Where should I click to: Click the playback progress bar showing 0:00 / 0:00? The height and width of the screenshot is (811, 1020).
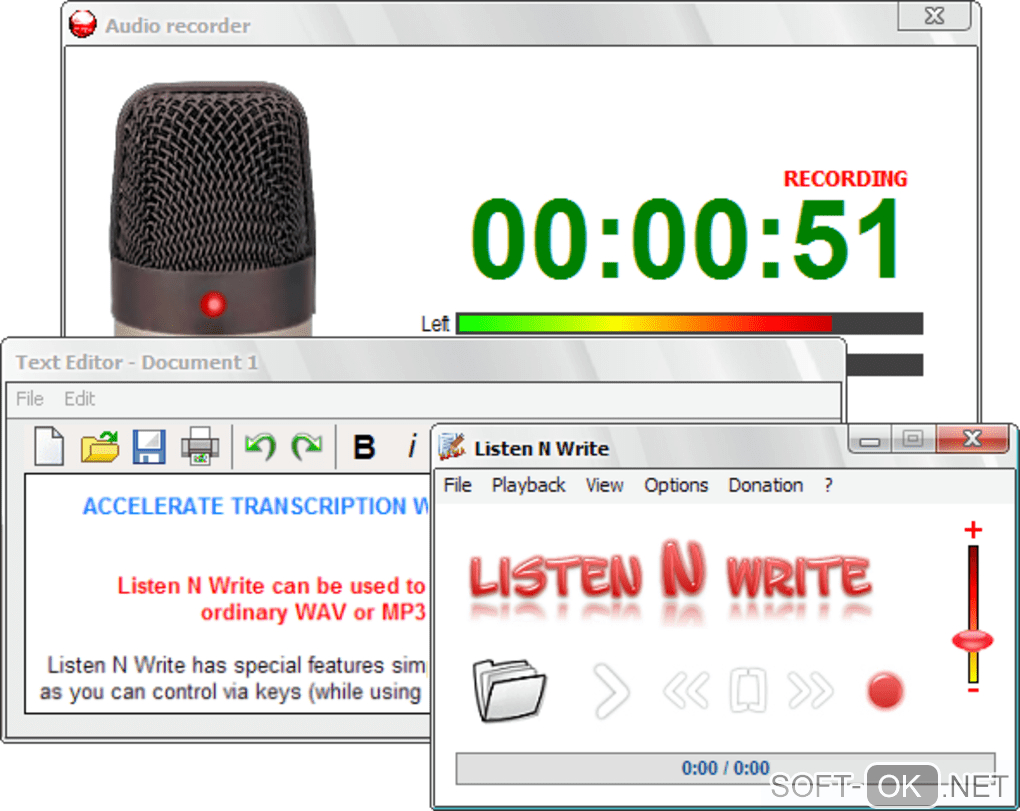pyautogui.click(x=725, y=769)
